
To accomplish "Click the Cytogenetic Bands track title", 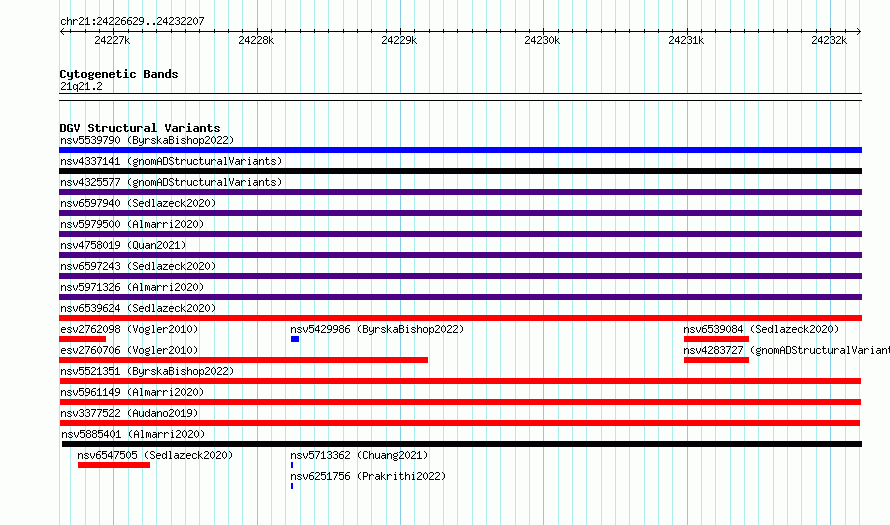I will (x=119, y=74).
